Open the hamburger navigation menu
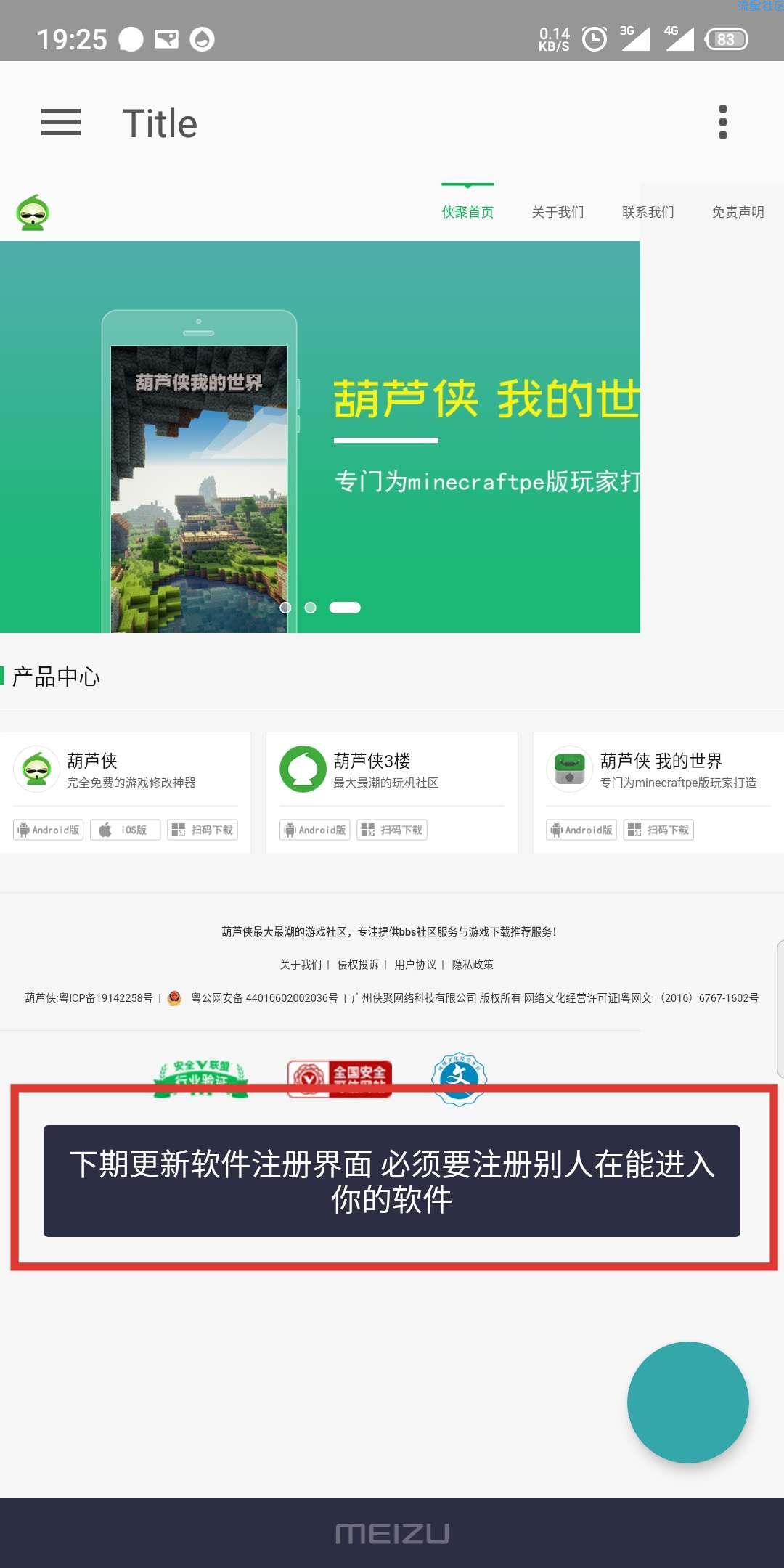Image resolution: width=784 pixels, height=1568 pixels. [61, 122]
